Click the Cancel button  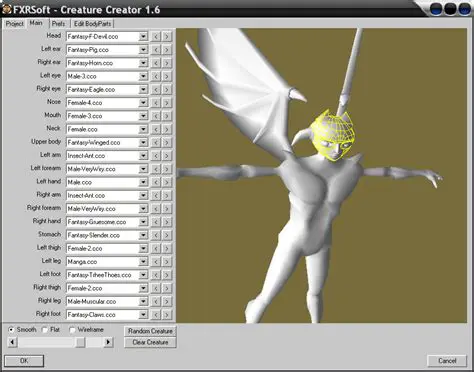pyautogui.click(x=447, y=361)
